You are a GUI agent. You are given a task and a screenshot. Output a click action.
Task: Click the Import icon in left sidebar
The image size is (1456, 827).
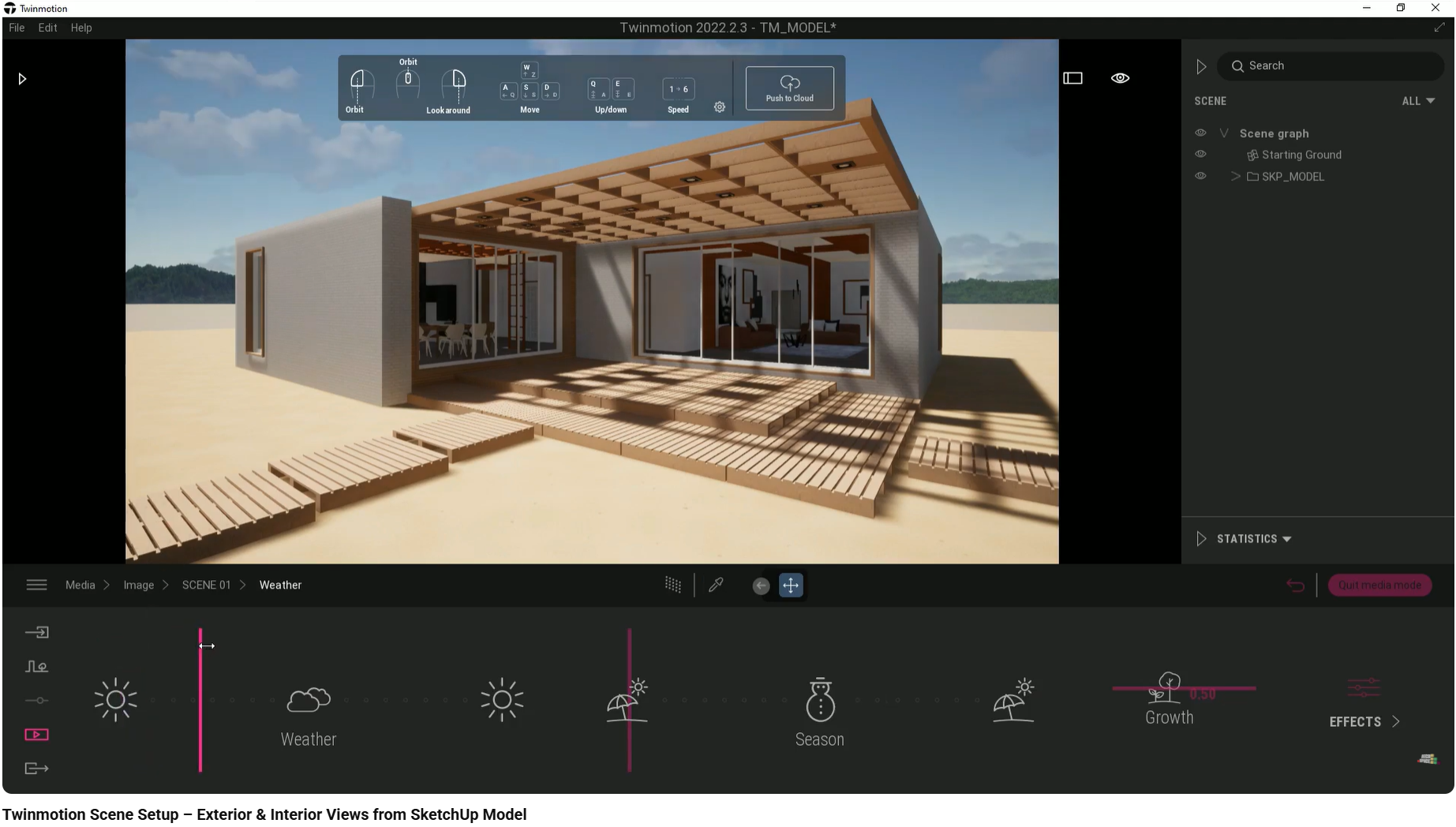tap(36, 632)
